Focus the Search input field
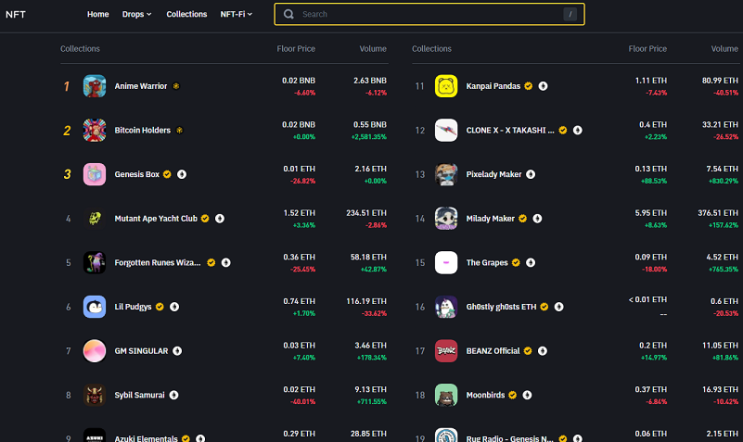Image resolution: width=743 pixels, height=442 pixels. coord(429,14)
